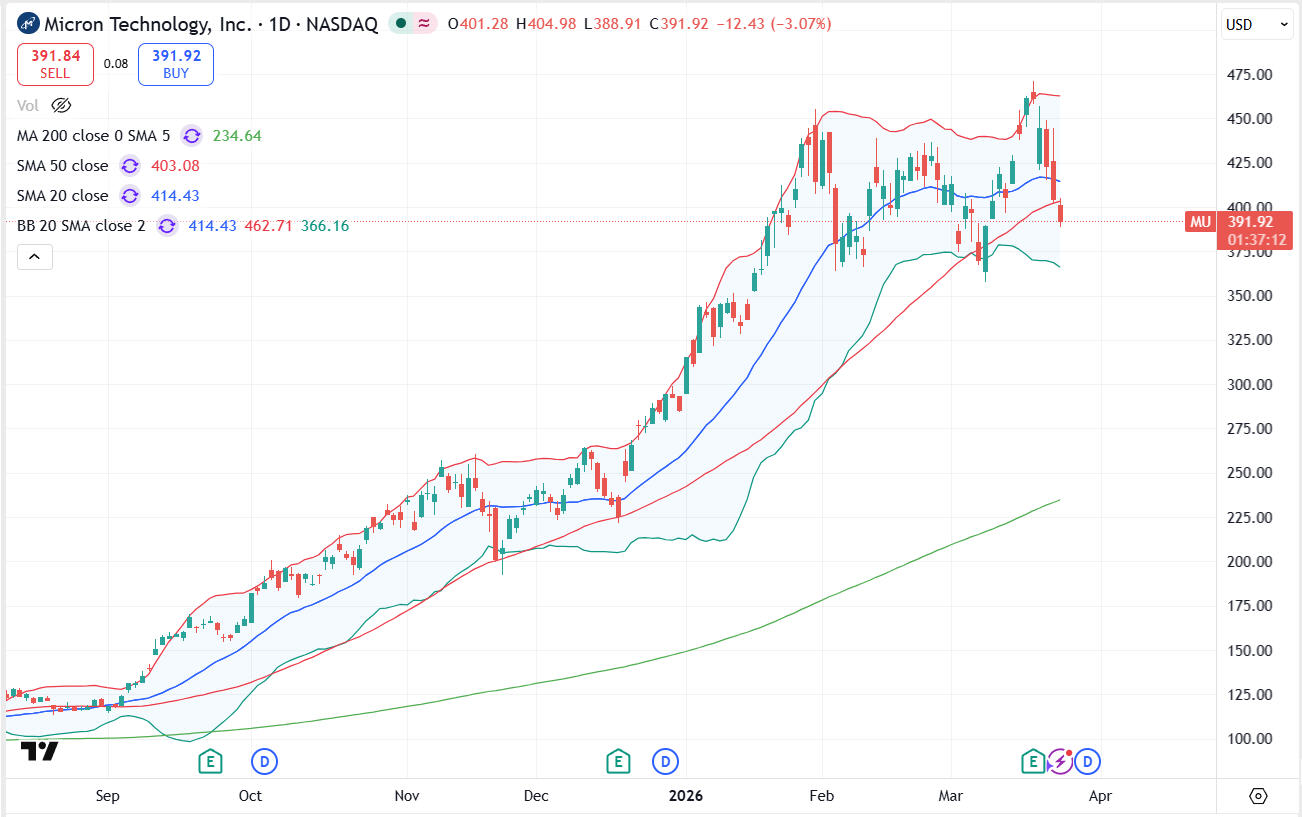Click the green market status dot

(401, 24)
